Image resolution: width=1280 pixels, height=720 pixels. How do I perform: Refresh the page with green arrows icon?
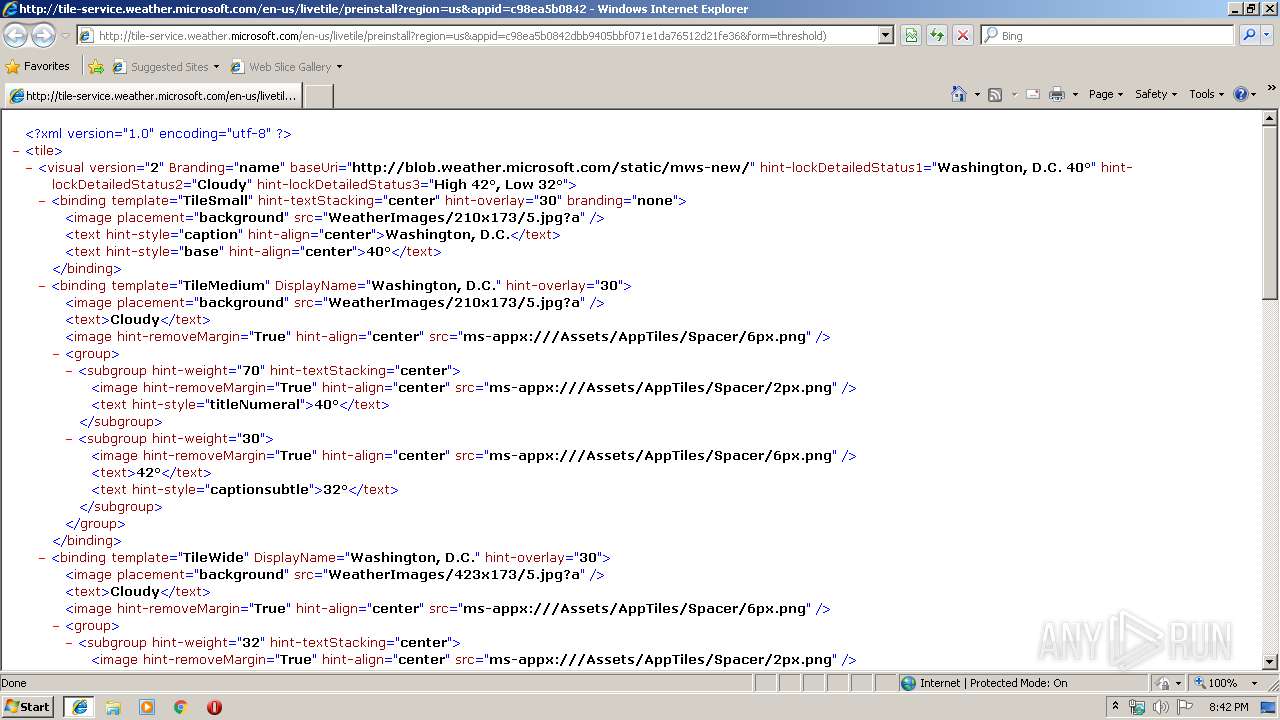coord(937,35)
